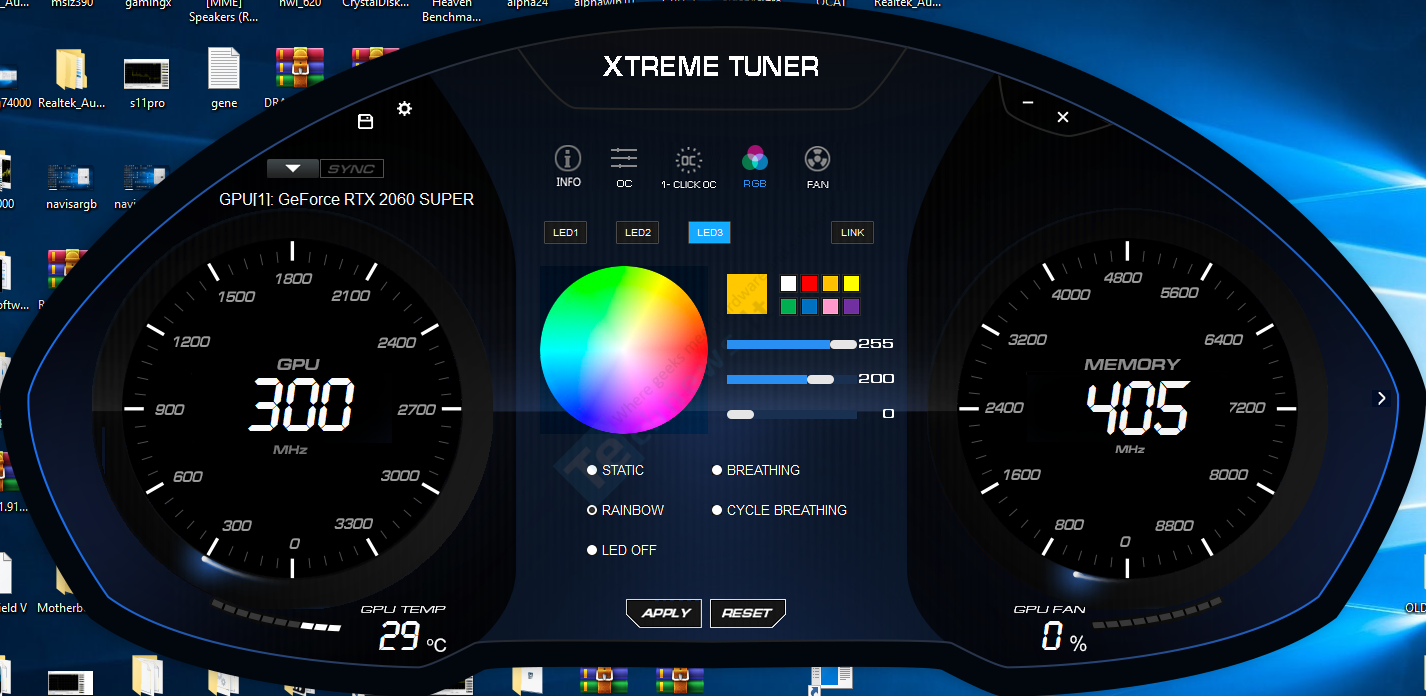The height and width of the screenshot is (696, 1426).
Task: Click the GPU TEMP 29 °C reading
Action: (x=412, y=637)
